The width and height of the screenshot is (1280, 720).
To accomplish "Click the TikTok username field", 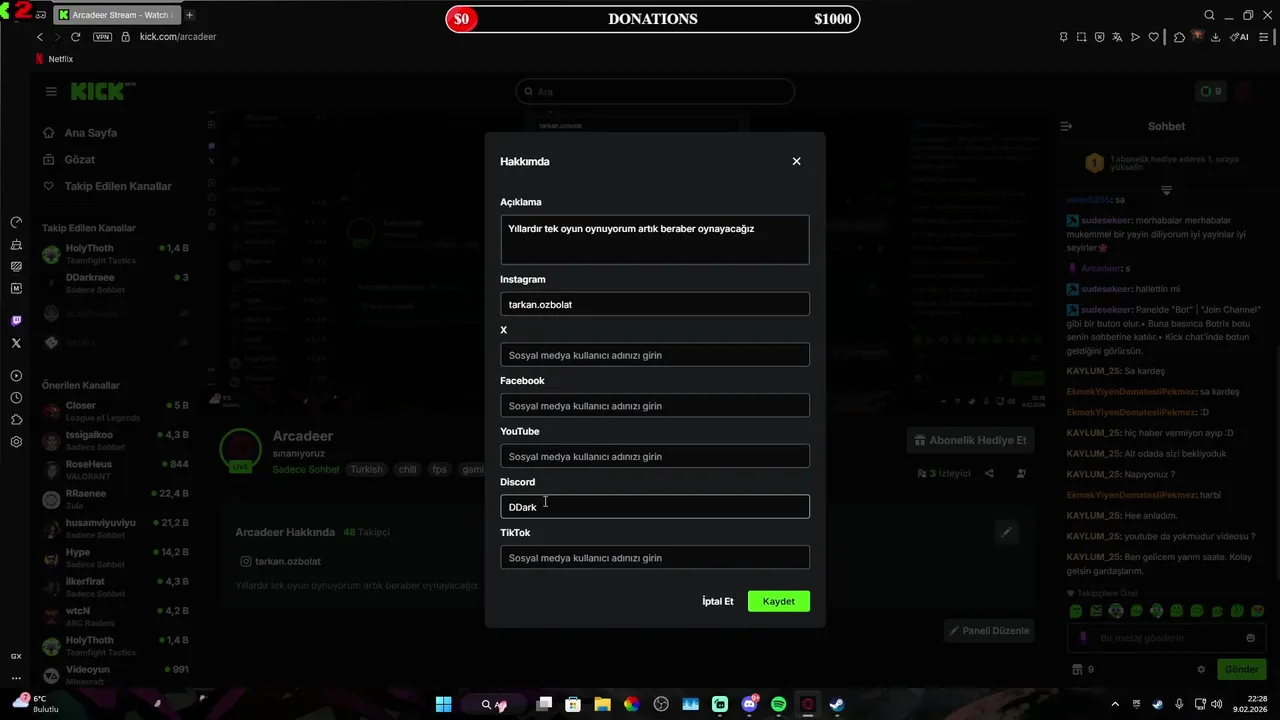I will (x=655, y=558).
